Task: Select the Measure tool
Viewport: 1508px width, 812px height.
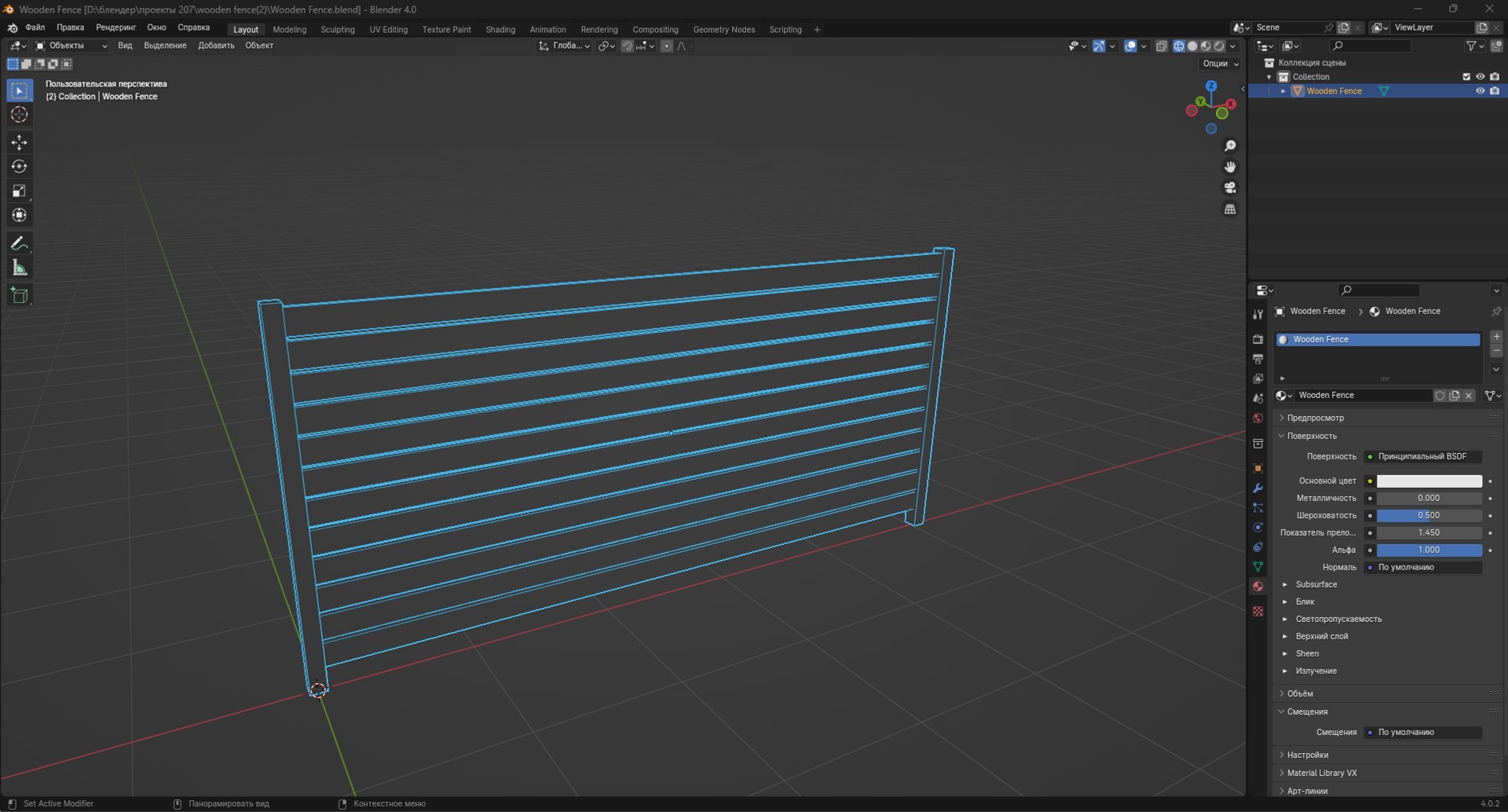Action: 20,268
